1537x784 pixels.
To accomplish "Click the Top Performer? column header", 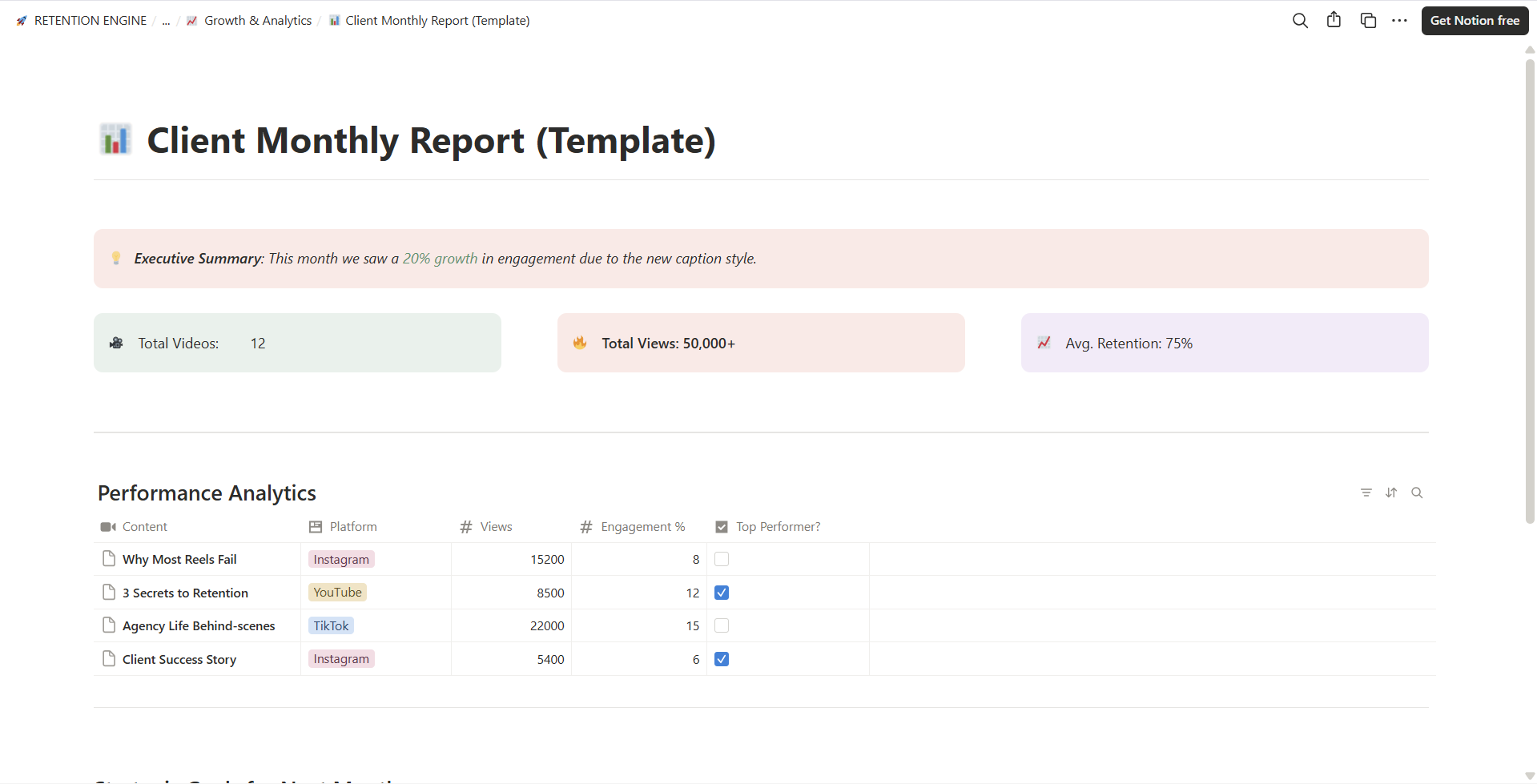I will coord(788,527).
